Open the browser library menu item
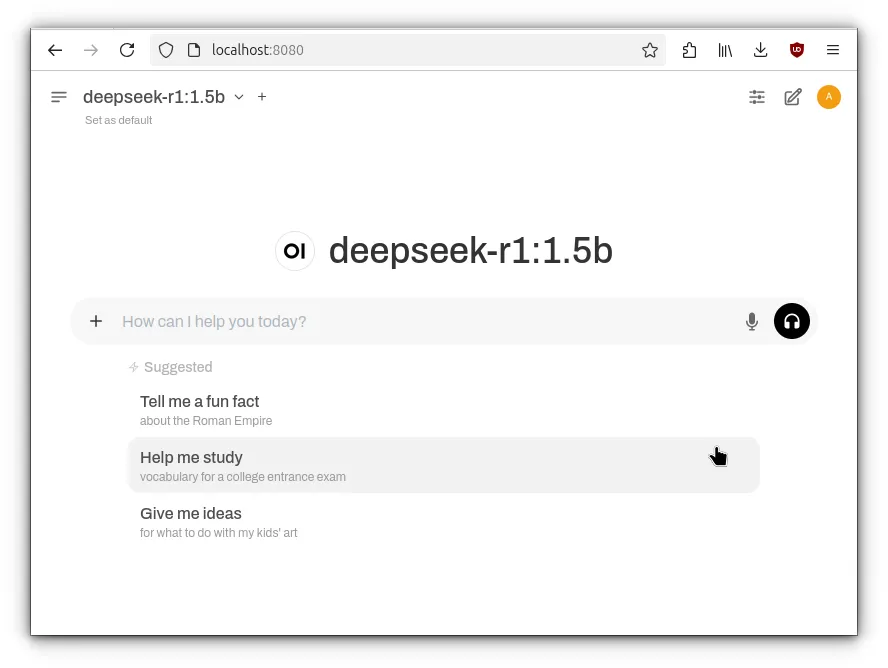The height and width of the screenshot is (668, 888). point(725,50)
